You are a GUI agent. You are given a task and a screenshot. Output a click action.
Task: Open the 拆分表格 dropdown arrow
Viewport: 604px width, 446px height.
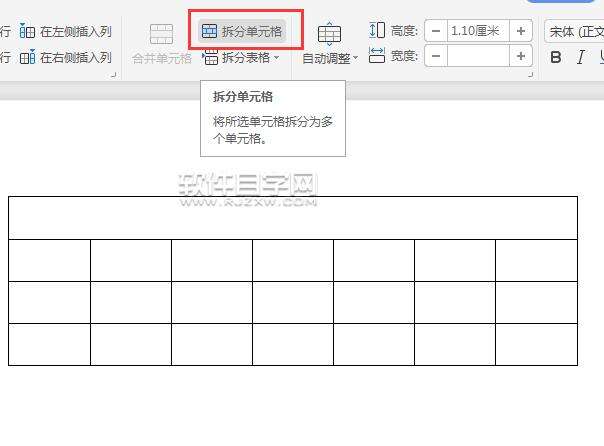click(x=276, y=58)
